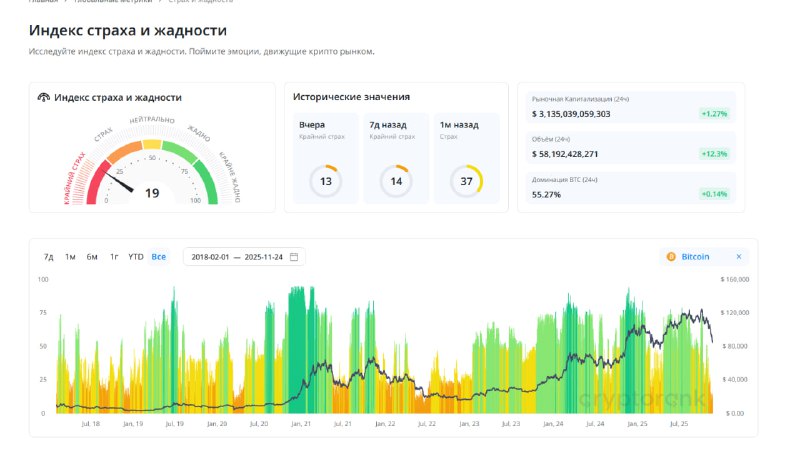Select the YTD range option
800x451 pixels.
click(136, 257)
